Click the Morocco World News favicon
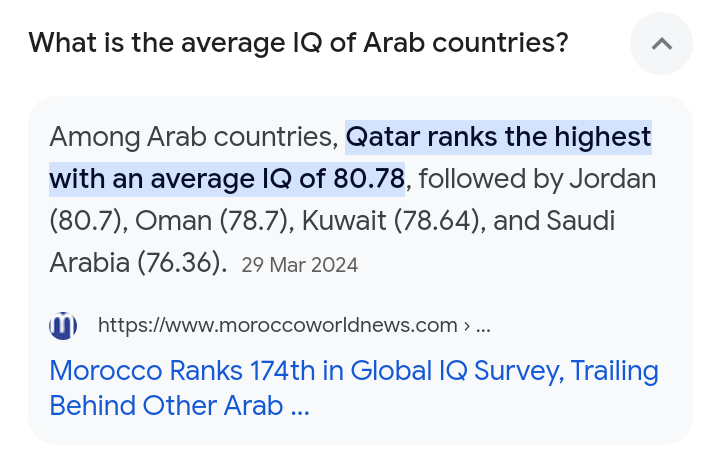Image resolution: width=720 pixels, height=452 pixels. (63, 325)
